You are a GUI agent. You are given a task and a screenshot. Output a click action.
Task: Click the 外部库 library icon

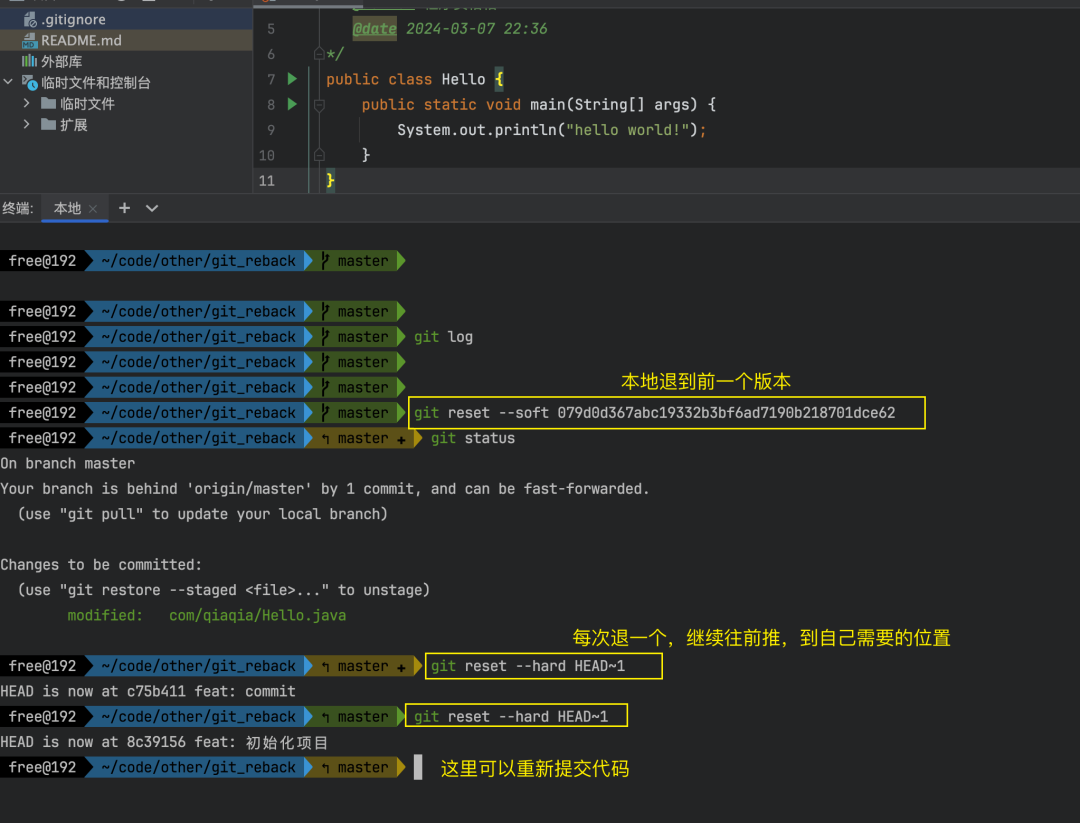pos(29,61)
